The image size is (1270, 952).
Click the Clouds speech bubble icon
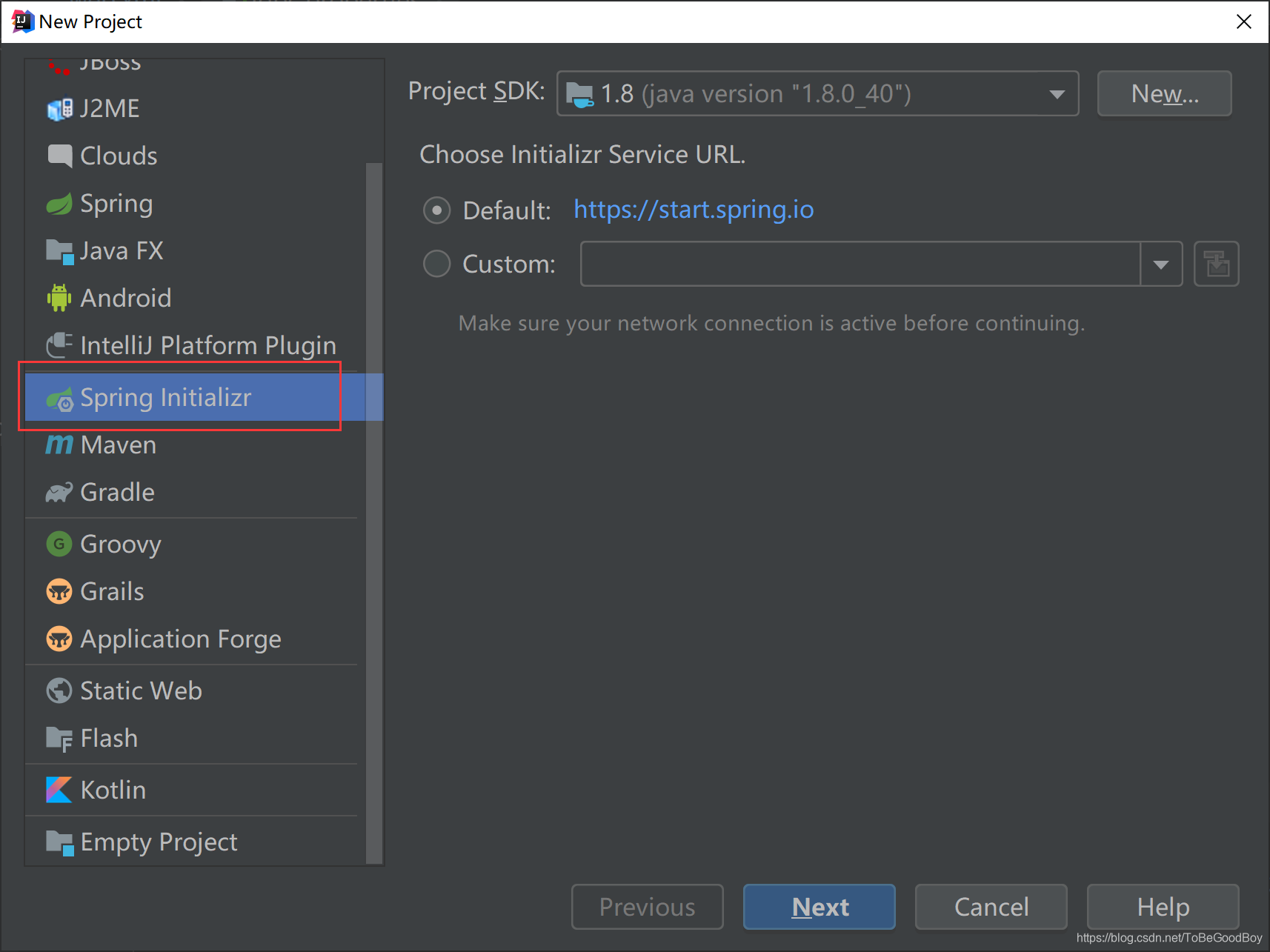59,156
